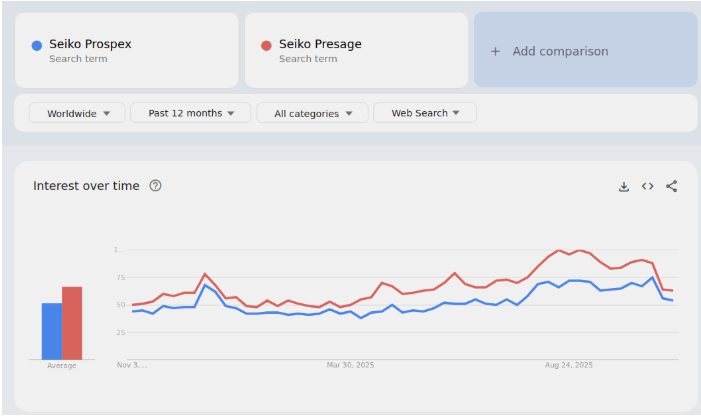
Task: Click the Interest over time heading
Action: (86, 186)
